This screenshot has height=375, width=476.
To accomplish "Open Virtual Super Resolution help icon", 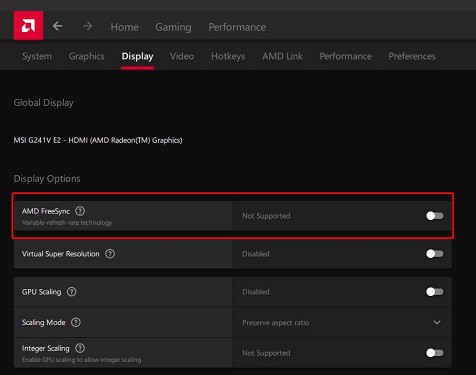I will click(110, 254).
